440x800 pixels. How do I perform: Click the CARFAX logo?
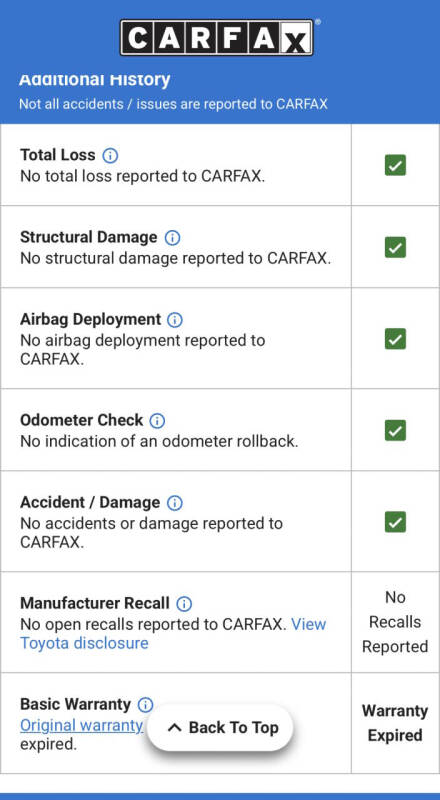pyautogui.click(x=217, y=37)
